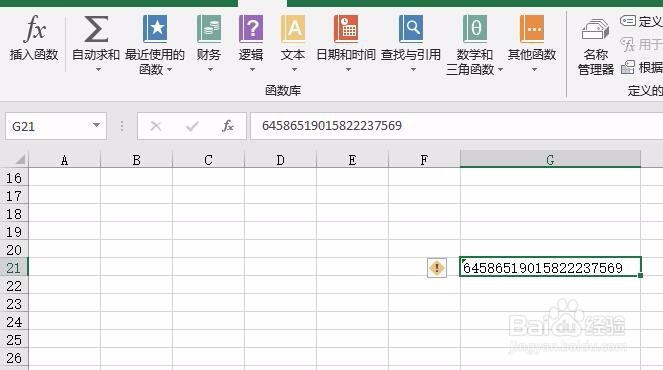
Task: Select row 22 header
Action: click(x=14, y=286)
